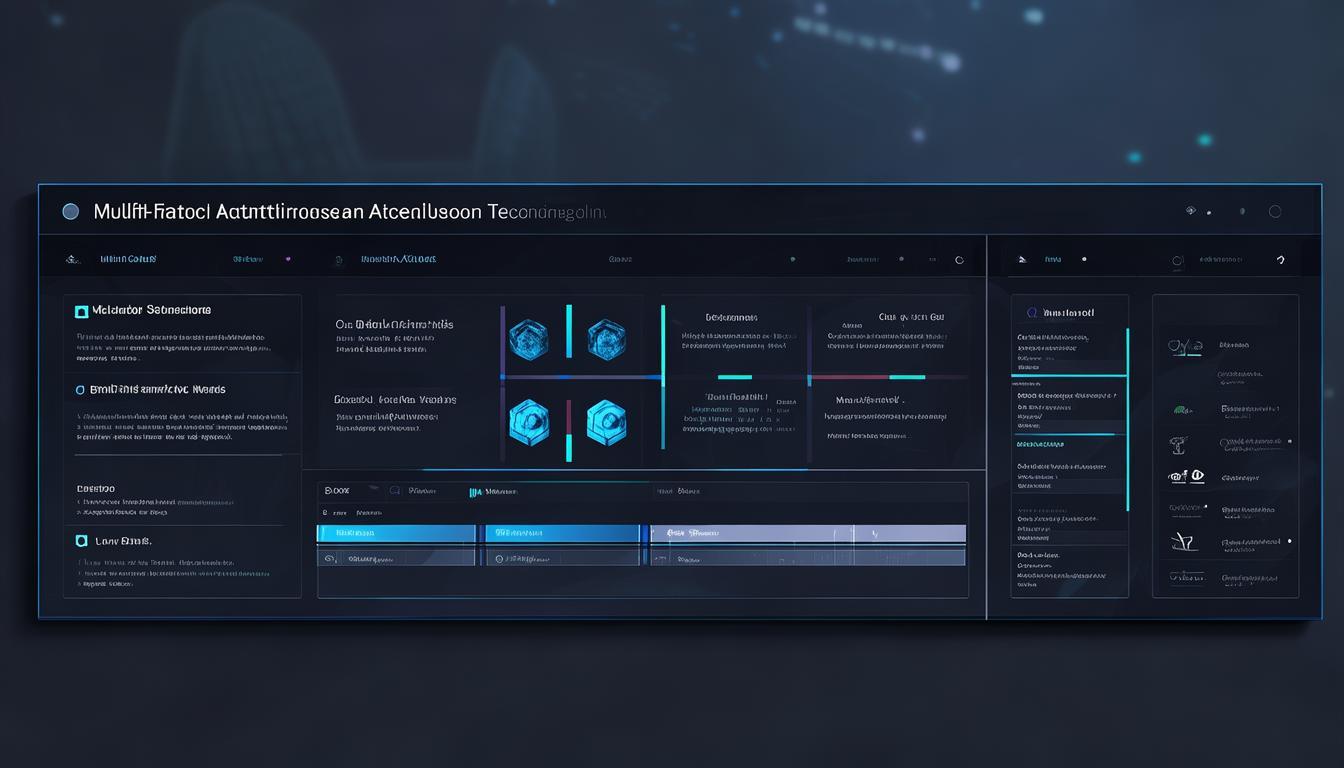Click the green leaf icon in right panel
This screenshot has height=768, width=1344.
(x=1182, y=410)
